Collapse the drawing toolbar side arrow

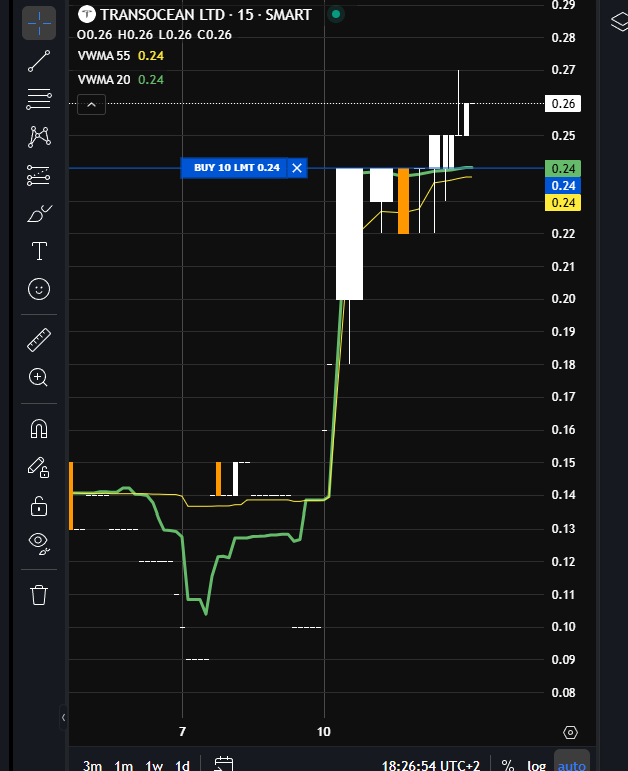(63, 718)
